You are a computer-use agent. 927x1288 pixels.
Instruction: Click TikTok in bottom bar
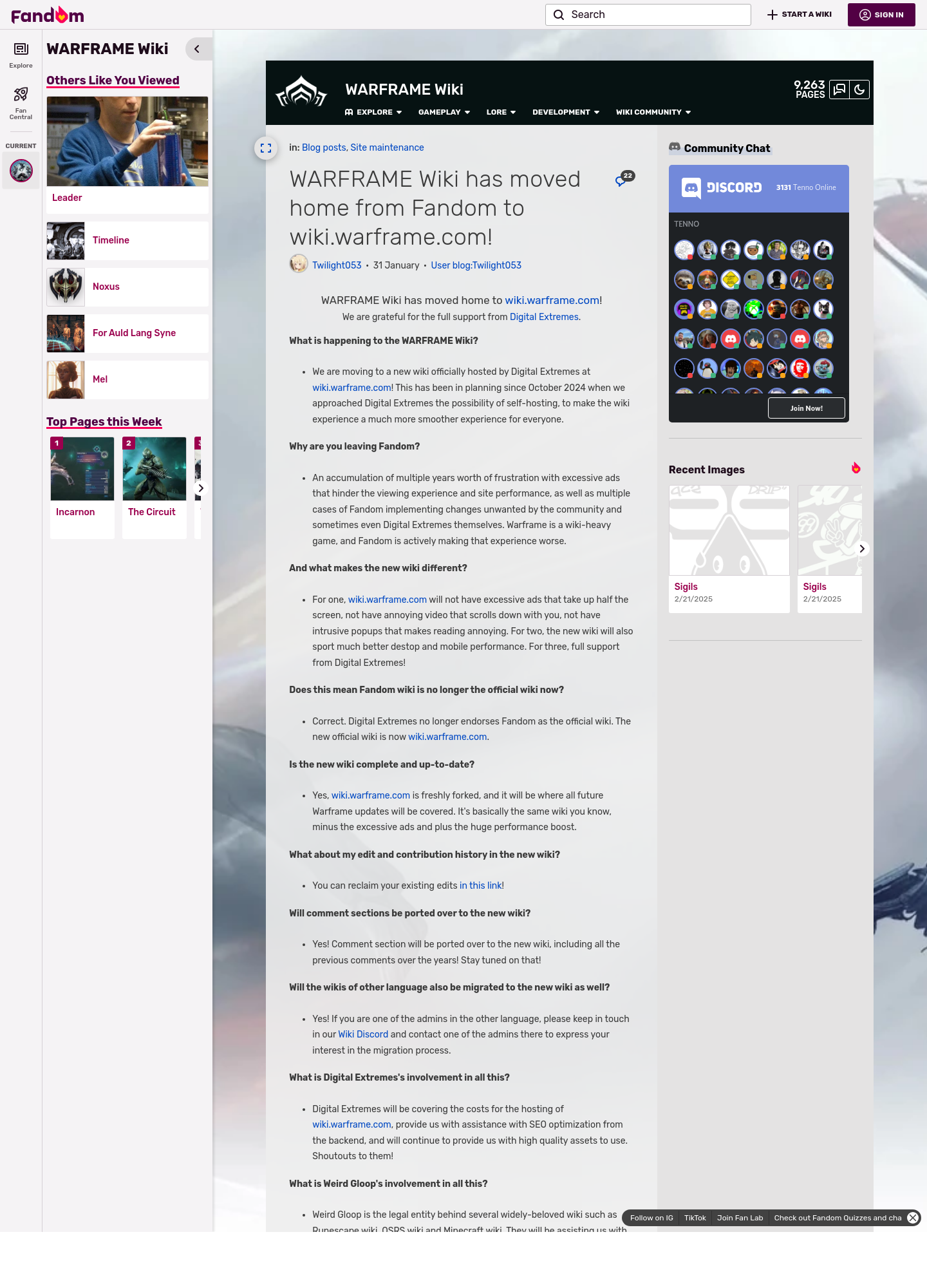point(695,1218)
